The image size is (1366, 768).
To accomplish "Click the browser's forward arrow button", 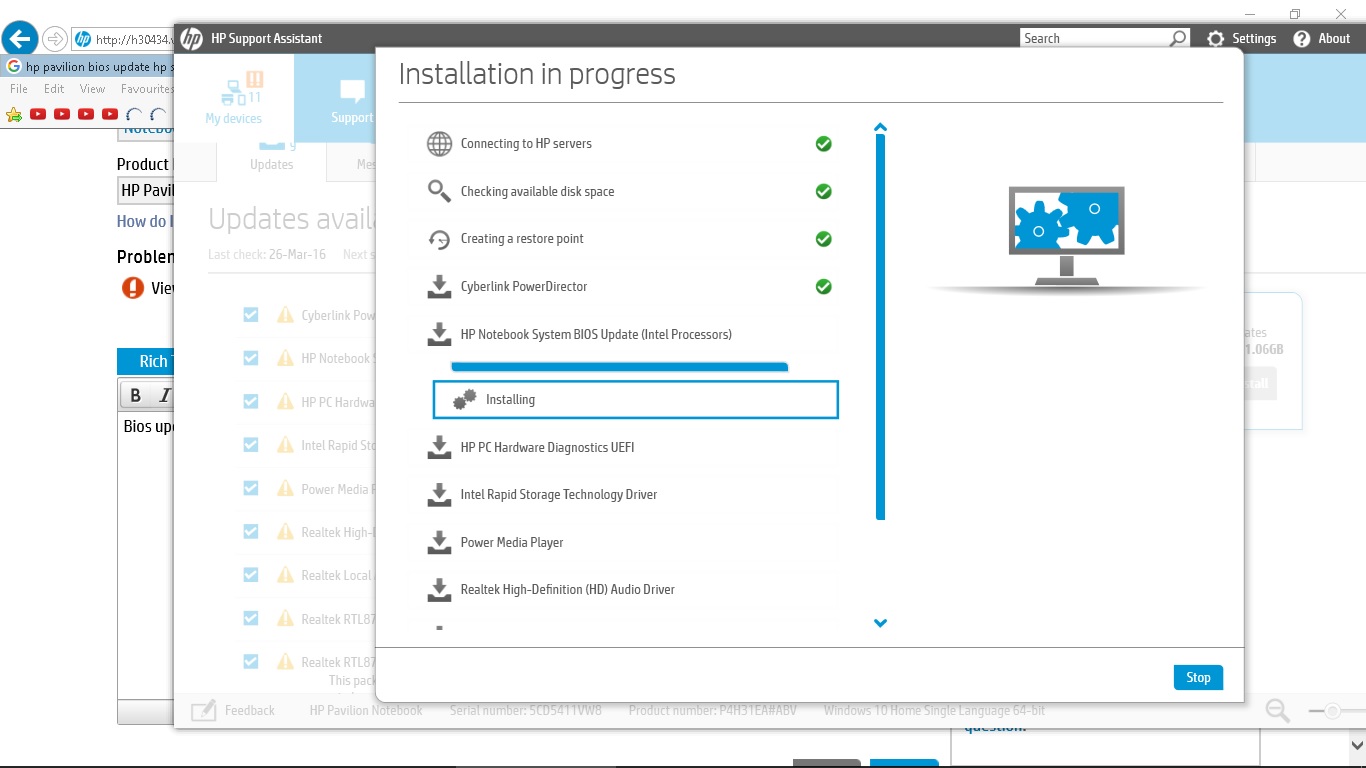I will [x=55, y=39].
